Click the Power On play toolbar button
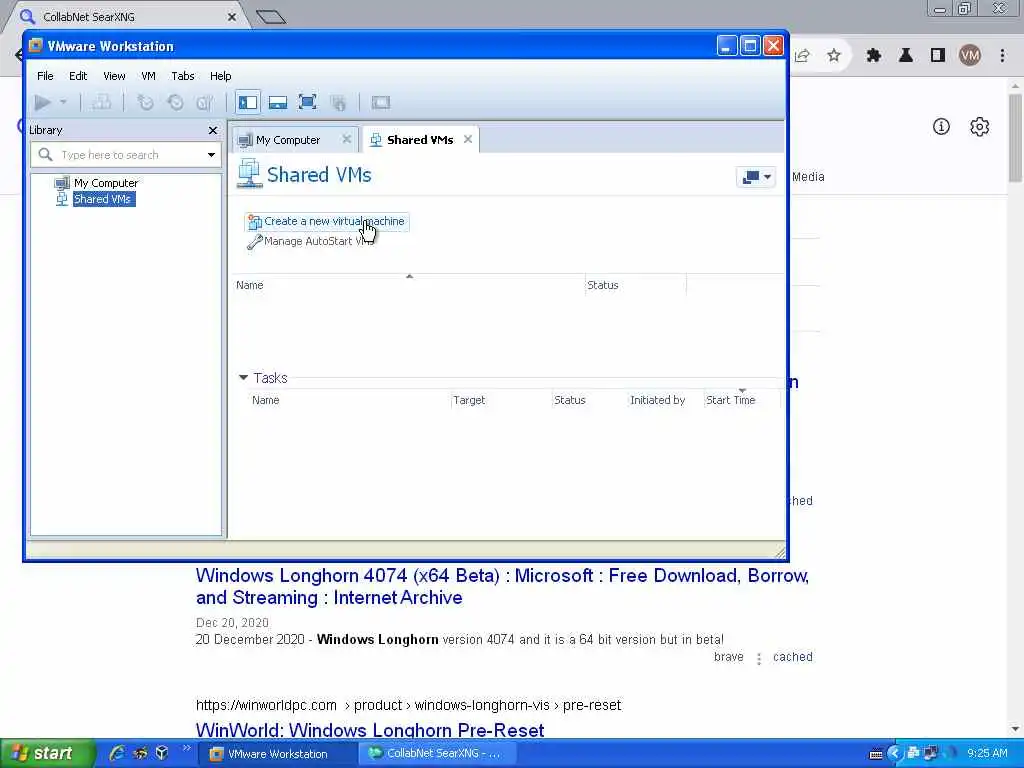The height and width of the screenshot is (768, 1024). click(x=42, y=103)
